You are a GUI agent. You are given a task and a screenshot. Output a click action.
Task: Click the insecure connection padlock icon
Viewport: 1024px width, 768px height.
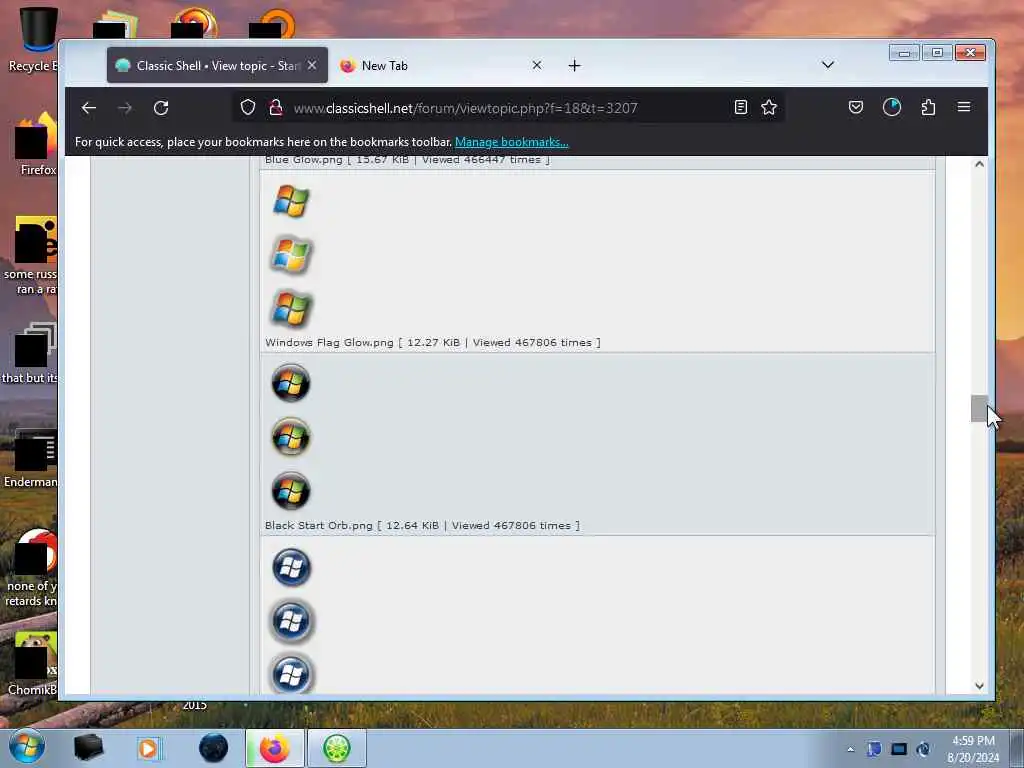tap(276, 107)
